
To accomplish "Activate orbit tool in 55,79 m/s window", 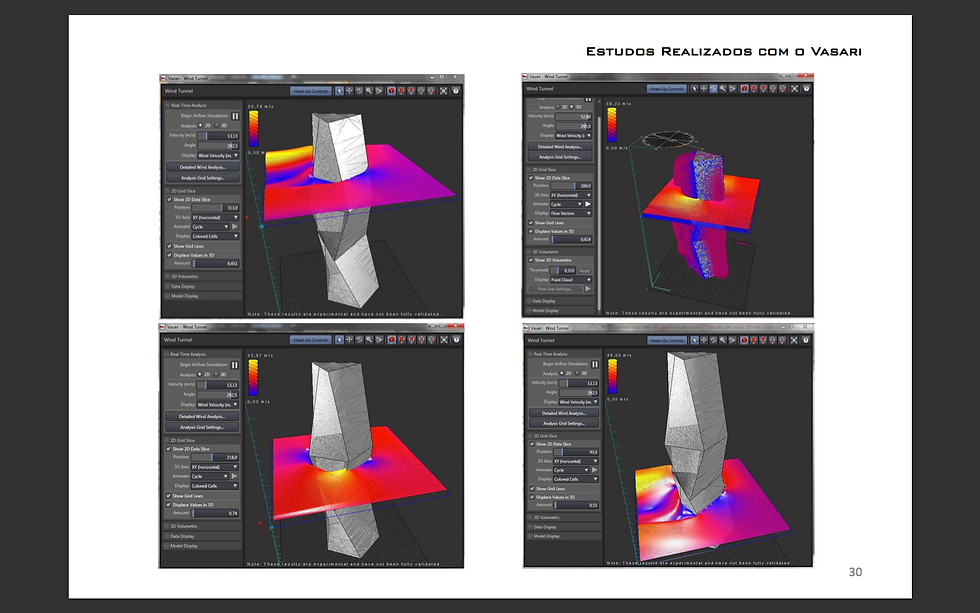I will coord(359,91).
